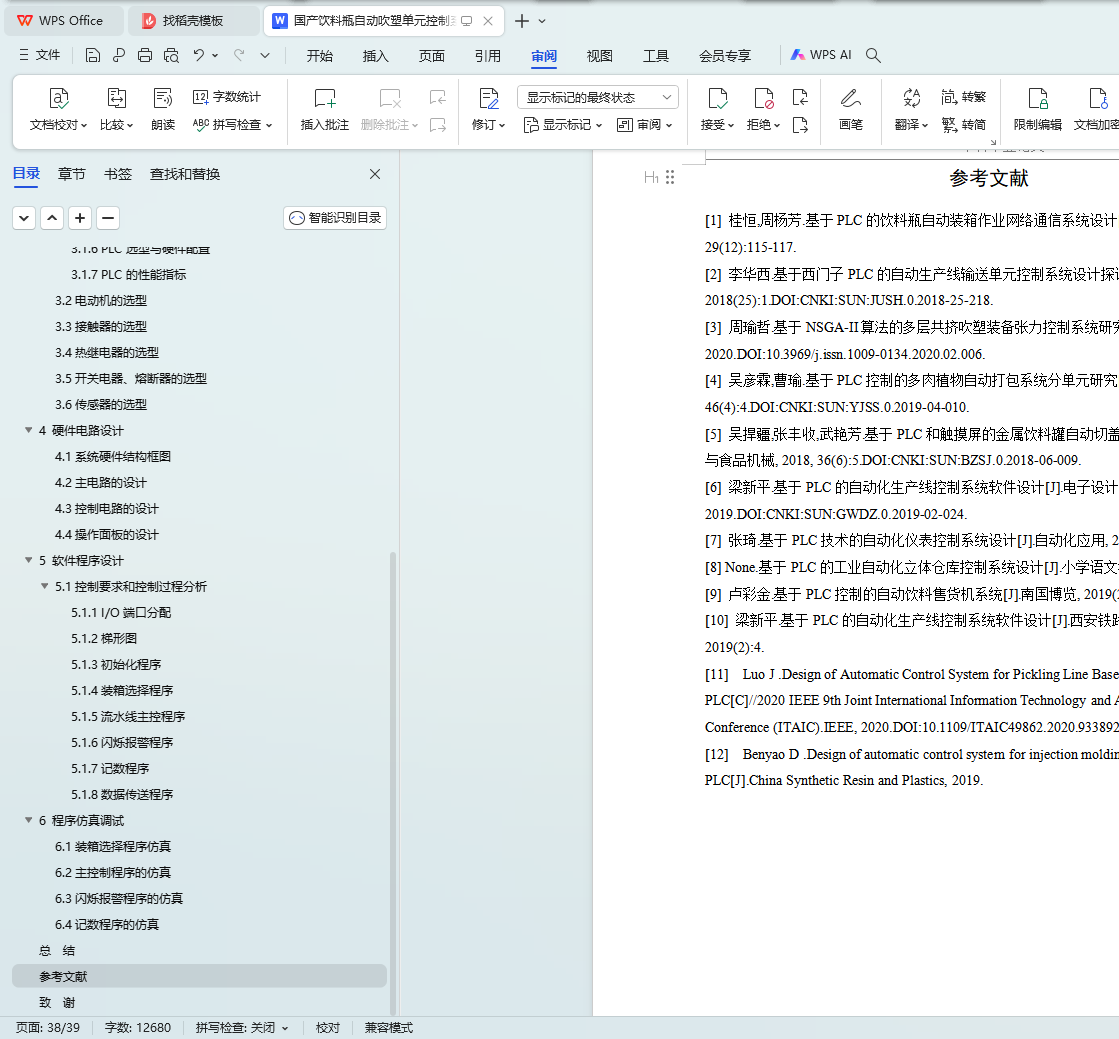Open 字数统计 word count
The image size is (1119, 1039).
[x=227, y=96]
